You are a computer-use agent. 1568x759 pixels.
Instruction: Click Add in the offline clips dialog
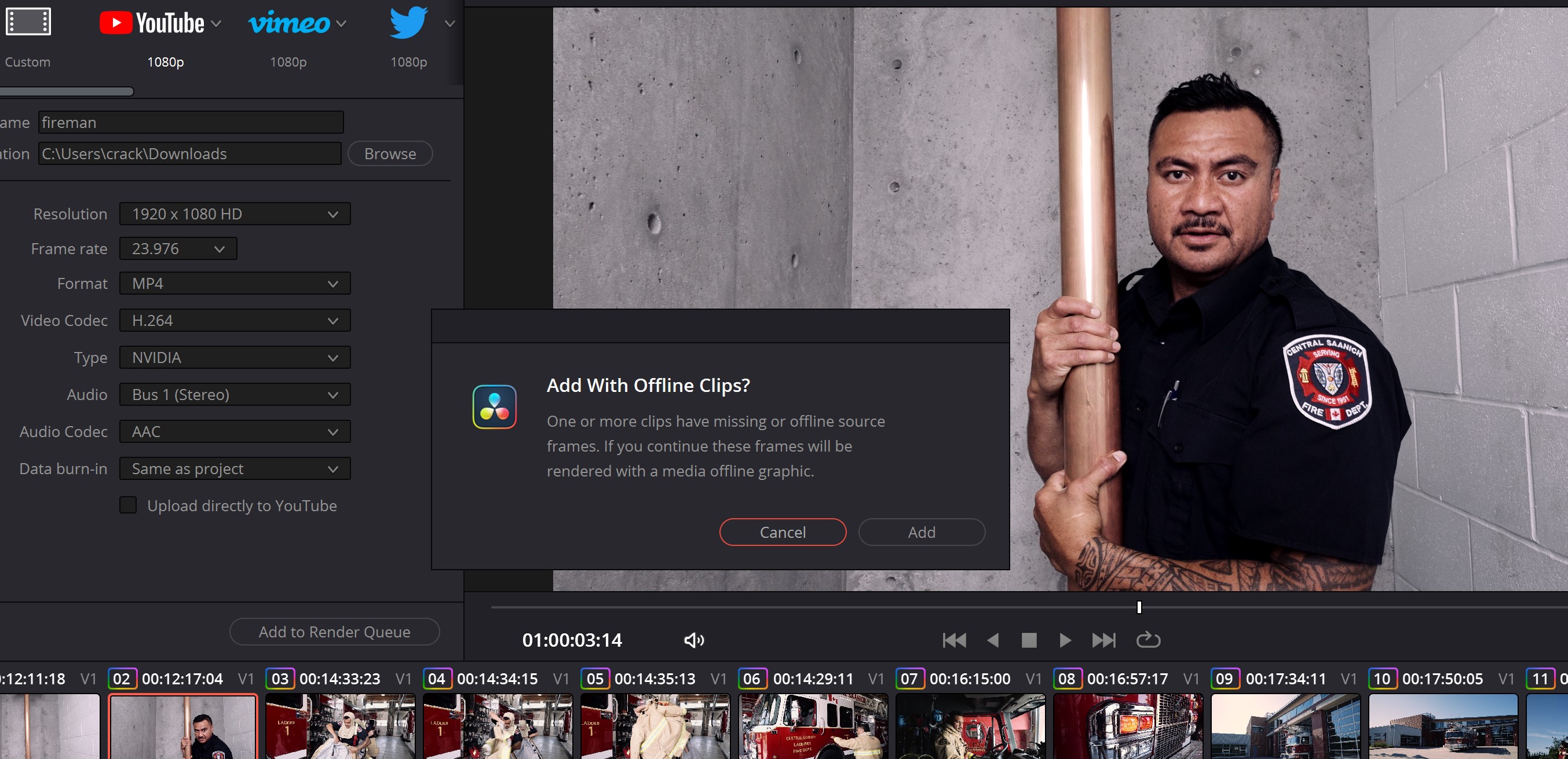pyautogui.click(x=922, y=532)
